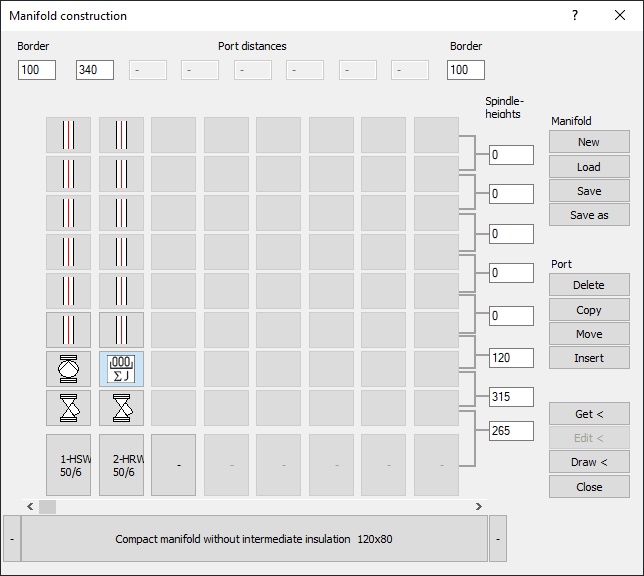The height and width of the screenshot is (576, 644).
Task: Select the pipe cell directly above the pump
Action: (x=69, y=330)
